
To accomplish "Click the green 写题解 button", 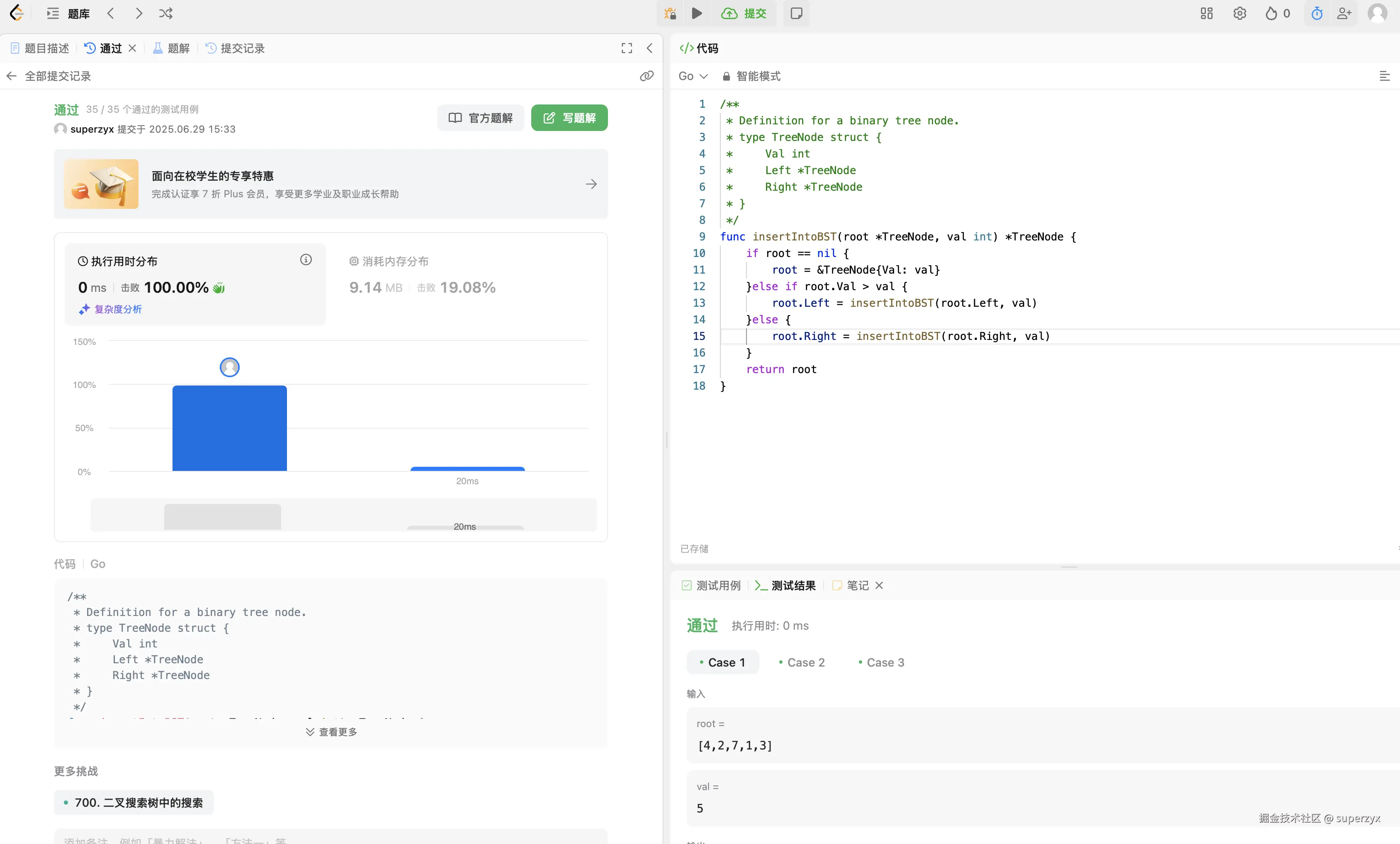I will pos(569,118).
